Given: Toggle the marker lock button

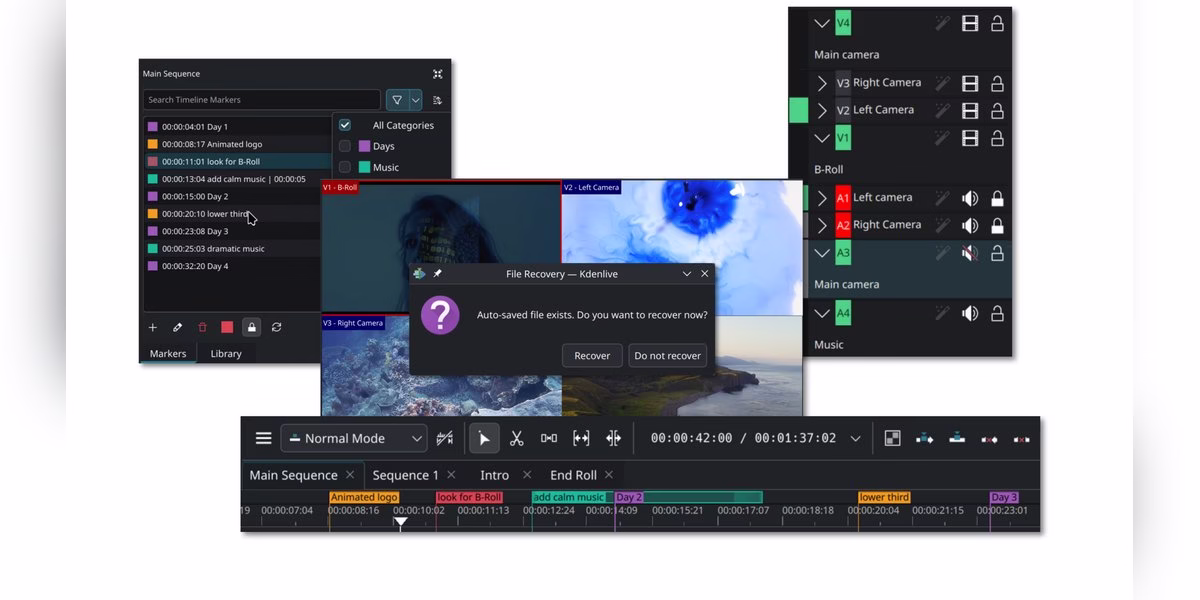Looking at the screenshot, I should (x=252, y=327).
